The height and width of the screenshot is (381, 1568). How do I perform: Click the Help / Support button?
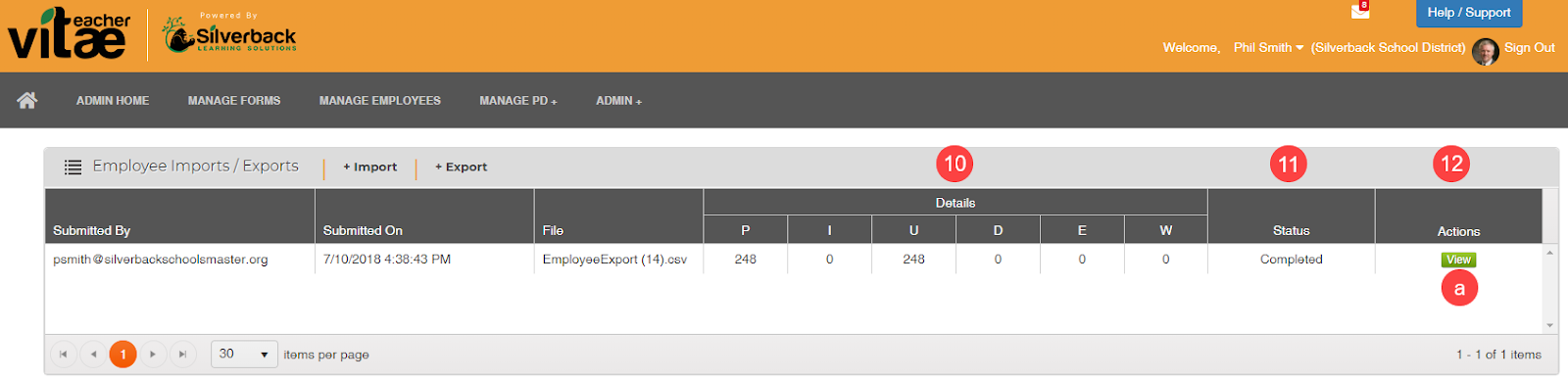(1469, 13)
